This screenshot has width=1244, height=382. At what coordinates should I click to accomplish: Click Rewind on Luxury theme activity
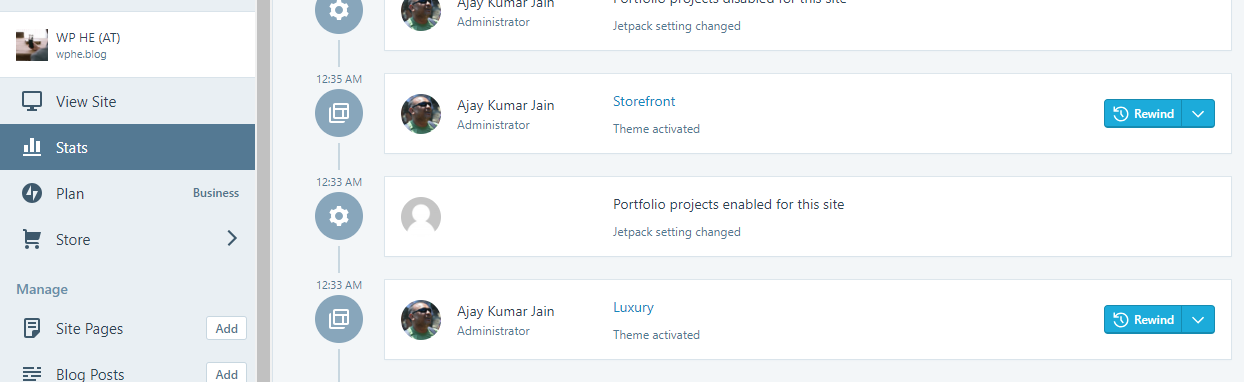pos(1143,320)
